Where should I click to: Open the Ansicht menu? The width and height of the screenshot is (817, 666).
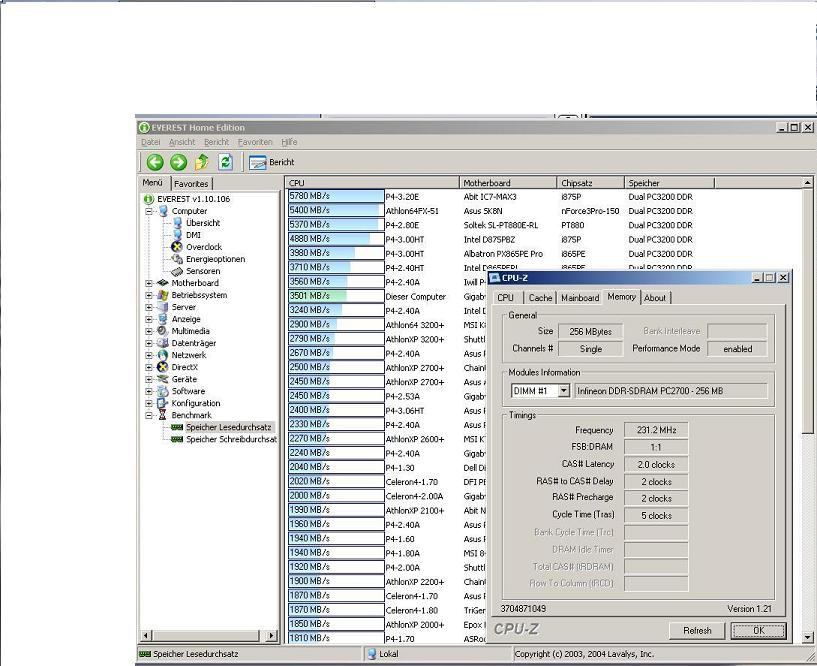pos(182,142)
